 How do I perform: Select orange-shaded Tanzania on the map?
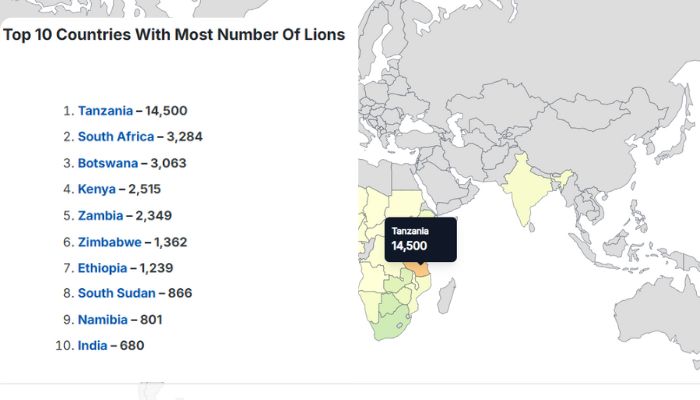tap(418, 269)
